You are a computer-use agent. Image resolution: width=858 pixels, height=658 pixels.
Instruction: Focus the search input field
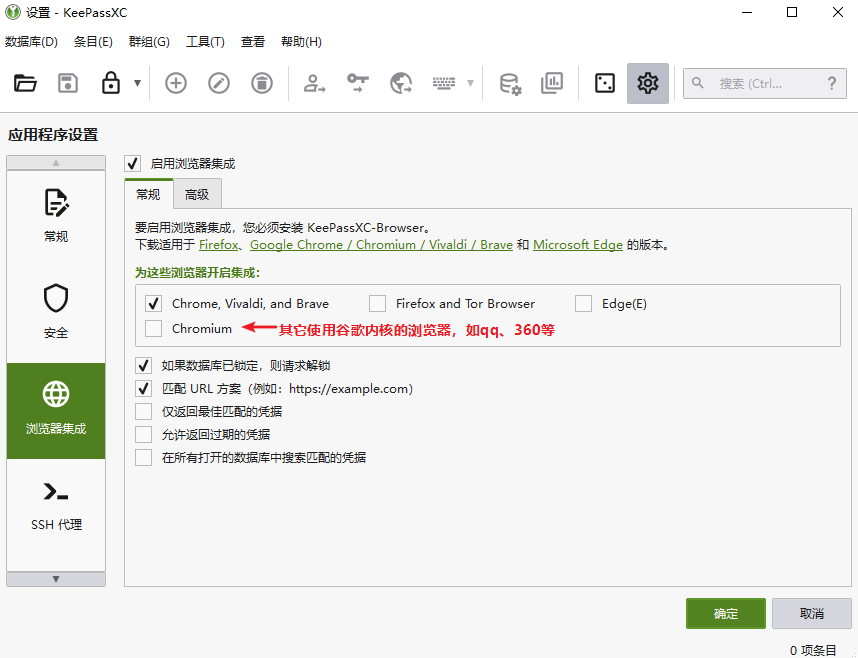point(765,83)
